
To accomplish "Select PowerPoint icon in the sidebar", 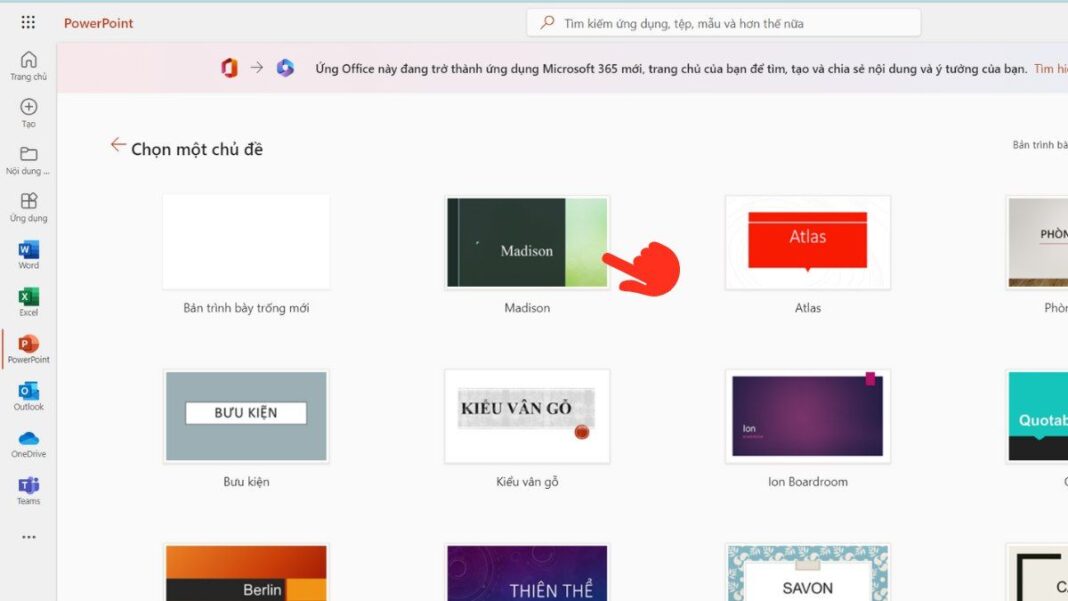I will (x=29, y=343).
